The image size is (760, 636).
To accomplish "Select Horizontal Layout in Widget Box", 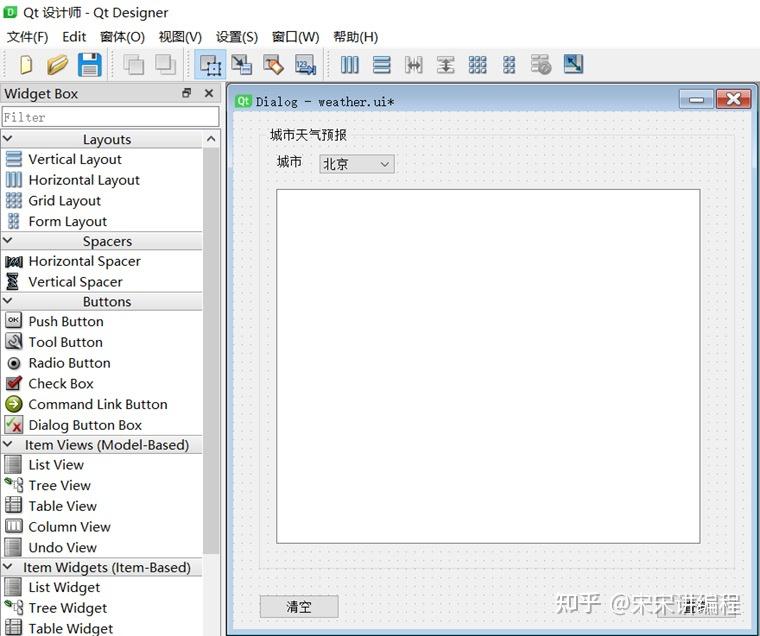I will tap(102, 180).
